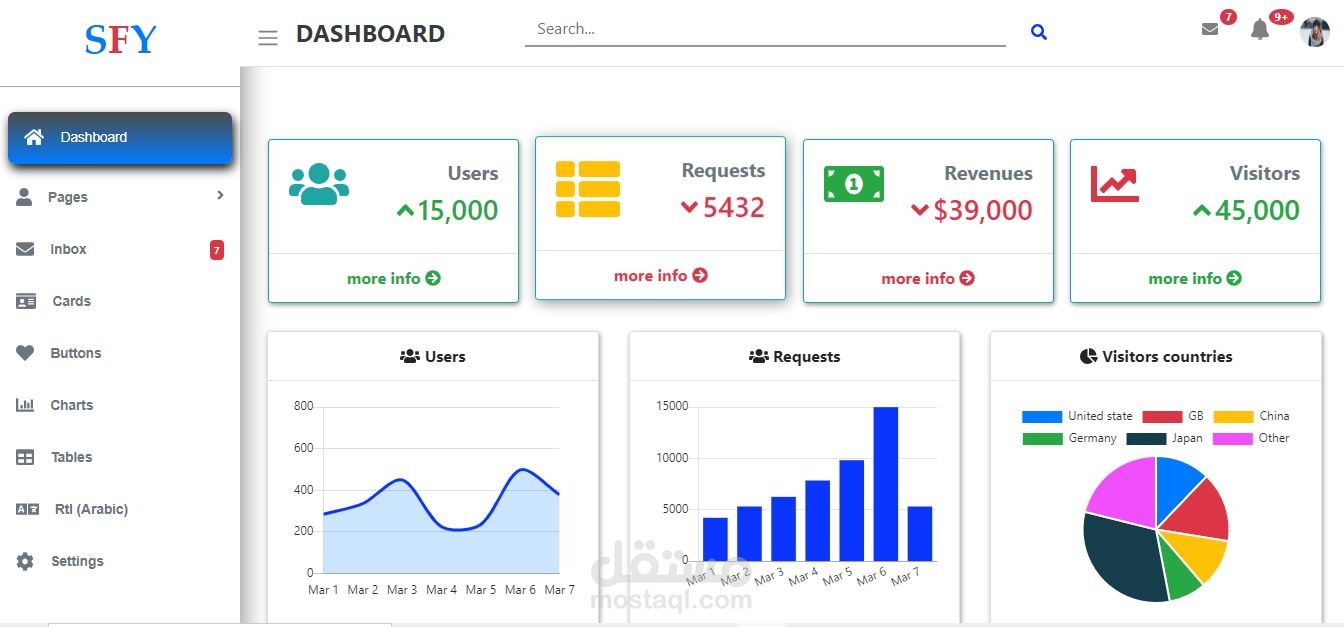Toggle Other legend swatch
The height and width of the screenshot is (627, 1344).
pos(1233,438)
